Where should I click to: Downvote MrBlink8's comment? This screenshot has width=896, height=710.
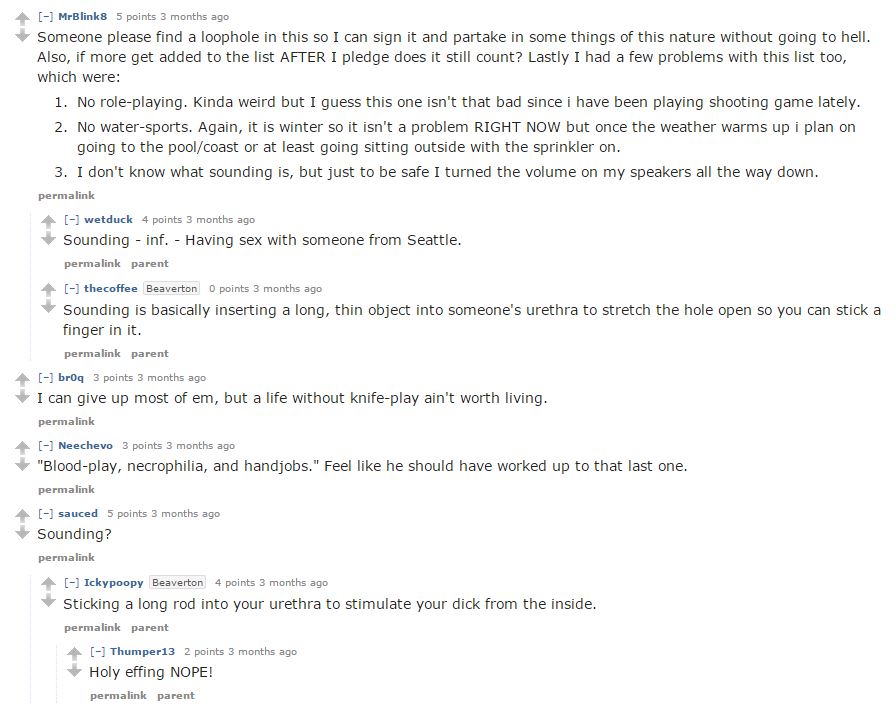coord(22,36)
